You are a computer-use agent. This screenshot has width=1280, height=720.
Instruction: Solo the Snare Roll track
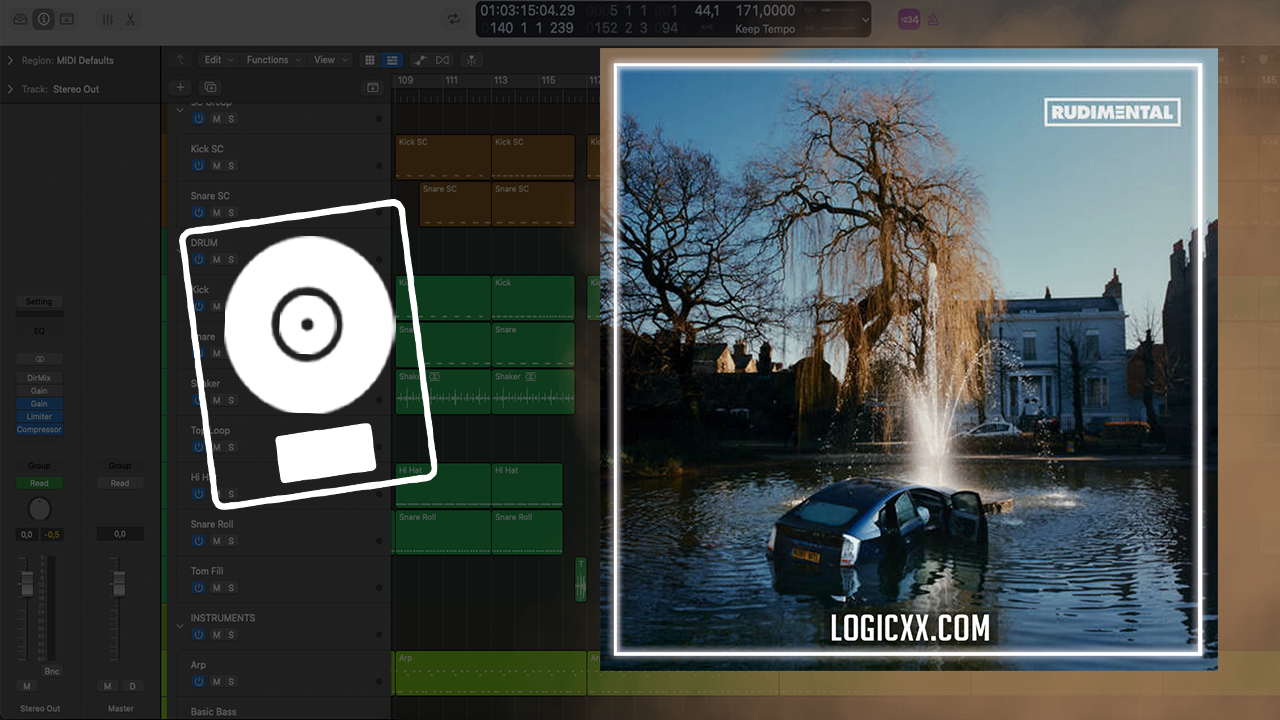click(231, 541)
